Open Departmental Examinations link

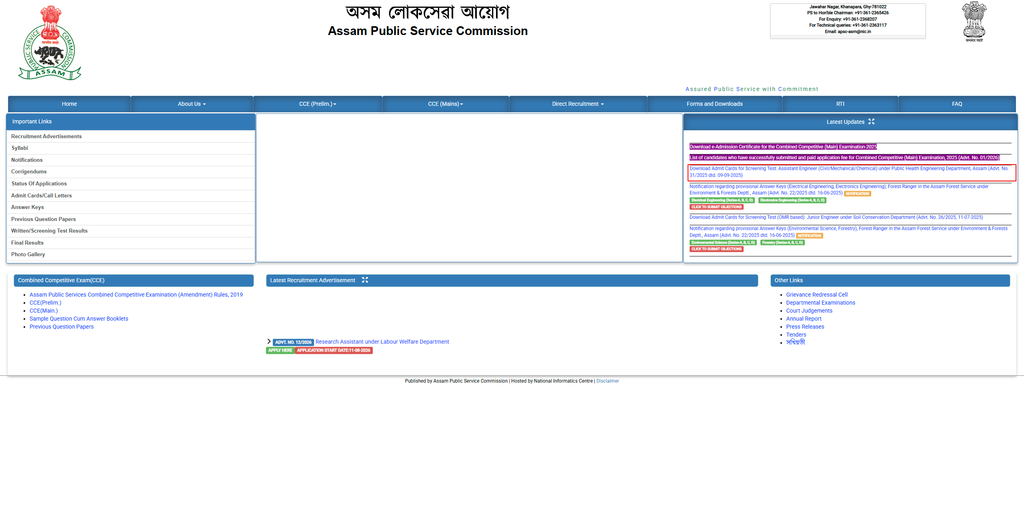click(x=820, y=303)
